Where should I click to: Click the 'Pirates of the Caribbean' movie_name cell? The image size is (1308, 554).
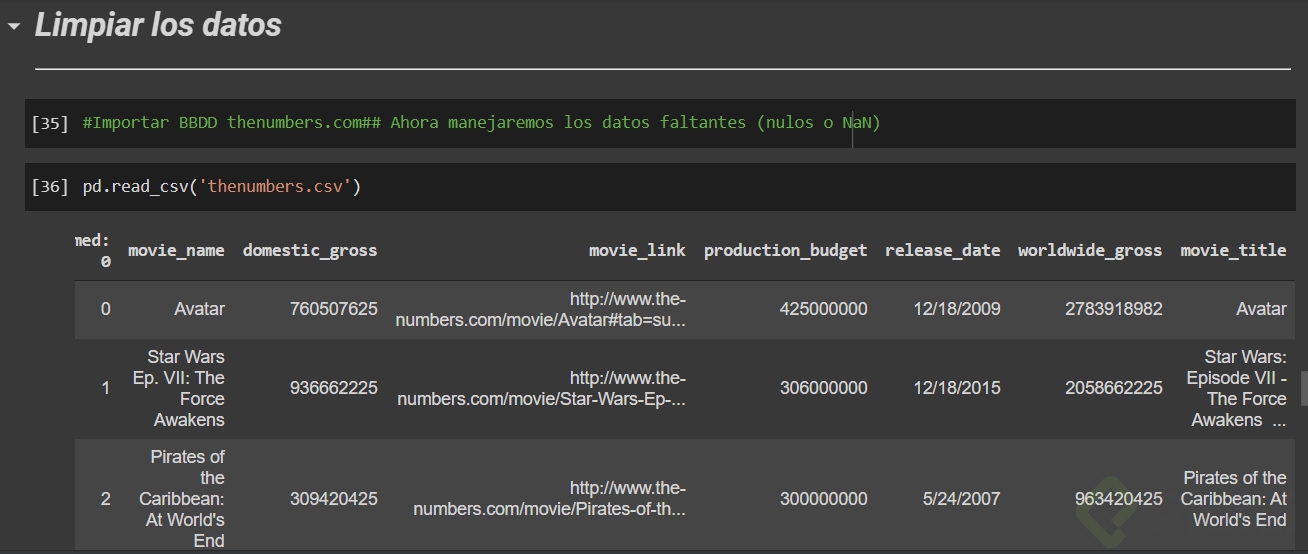point(182,498)
